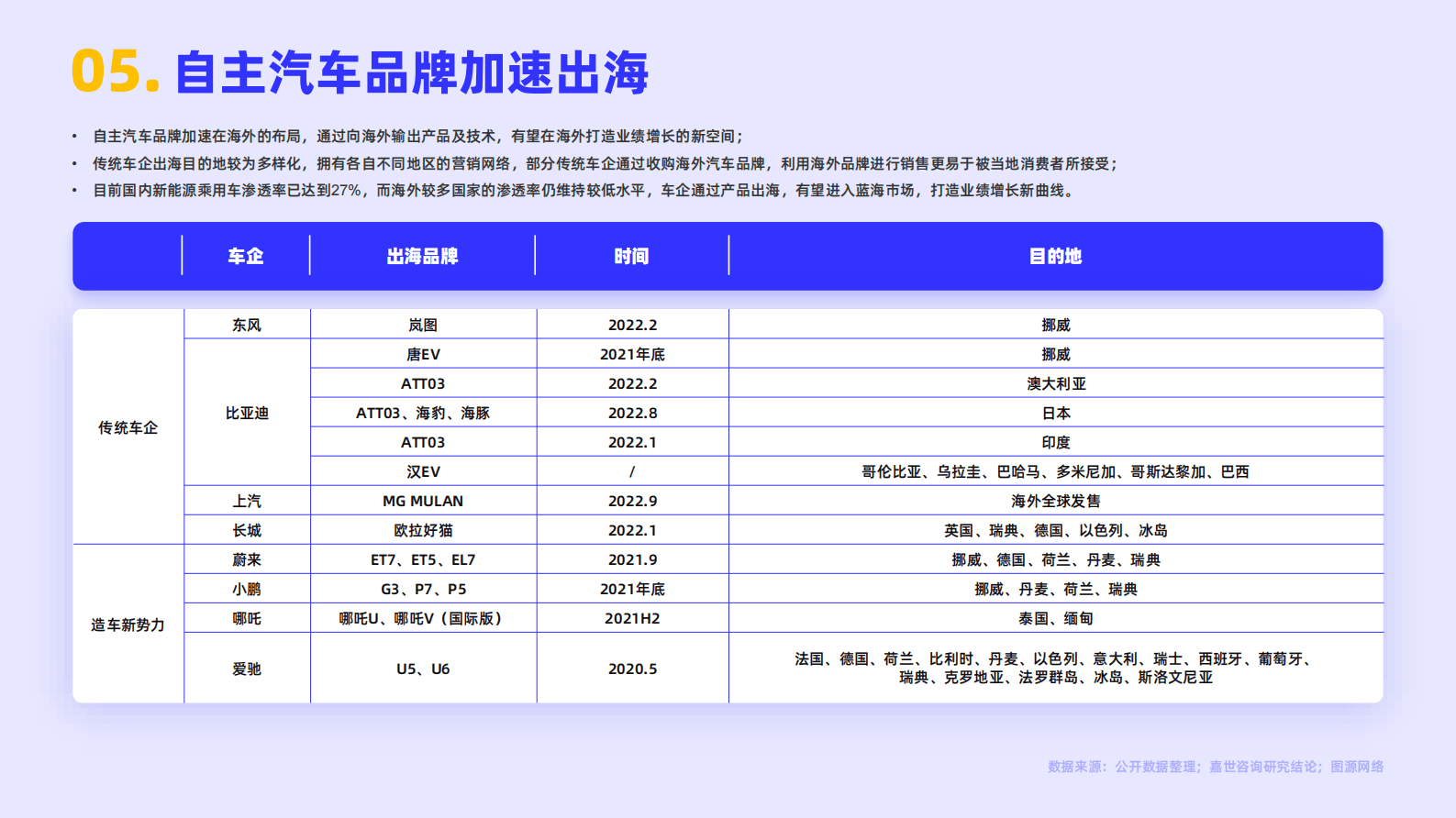Click the '目的地' column header

pos(1055,256)
